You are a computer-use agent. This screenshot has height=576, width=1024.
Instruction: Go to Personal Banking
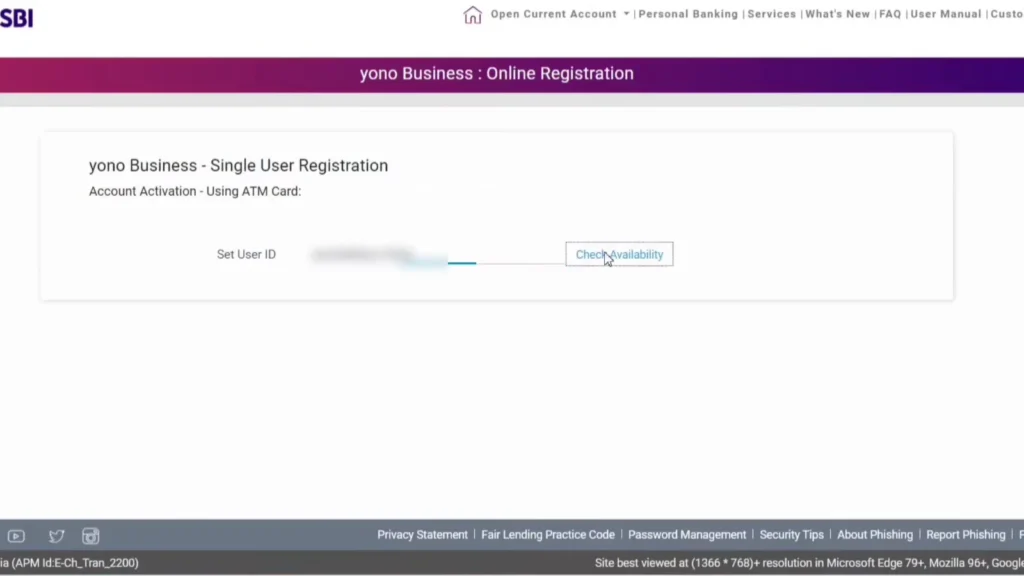pos(688,14)
